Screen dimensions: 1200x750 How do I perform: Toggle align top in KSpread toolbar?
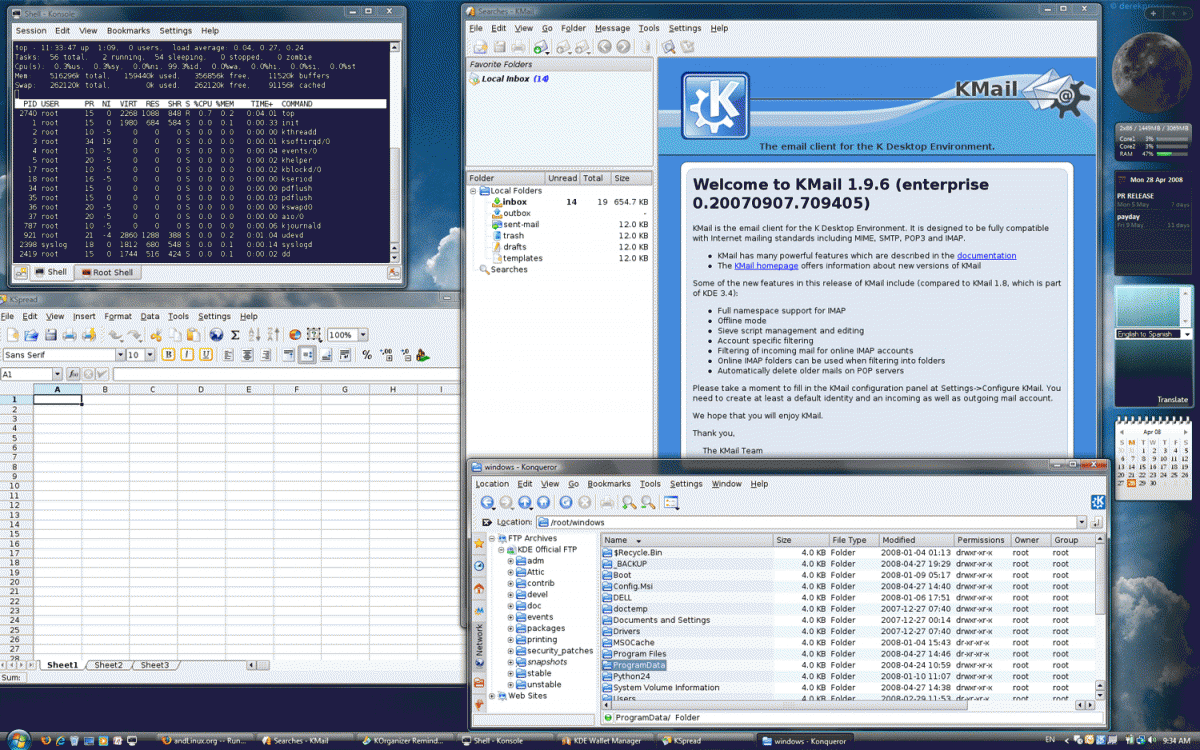(288, 355)
